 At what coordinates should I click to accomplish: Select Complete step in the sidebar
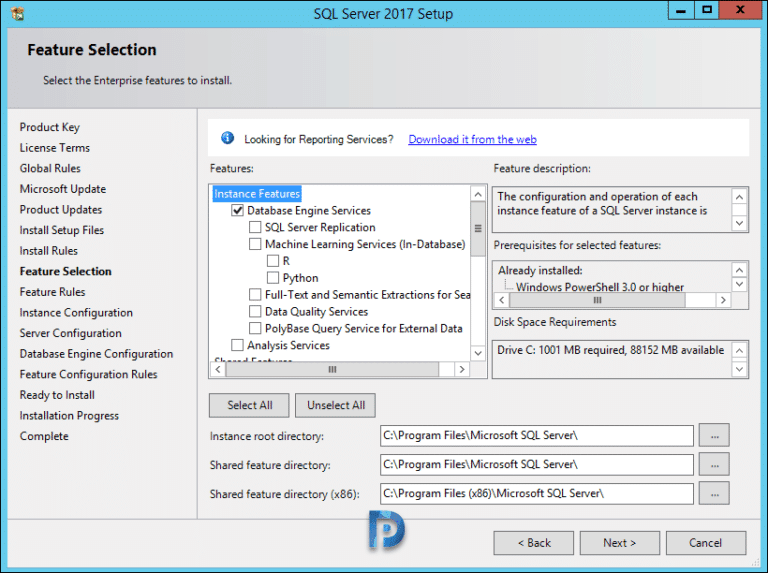click(x=44, y=436)
